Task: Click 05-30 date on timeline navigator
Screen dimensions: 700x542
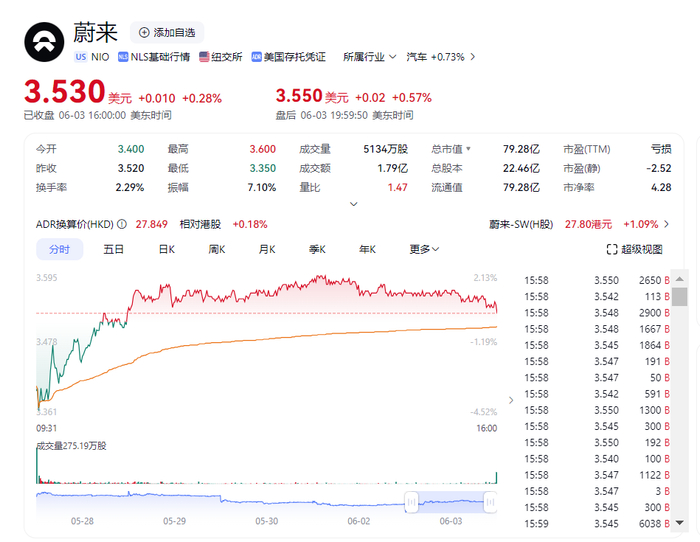Action: [x=267, y=521]
